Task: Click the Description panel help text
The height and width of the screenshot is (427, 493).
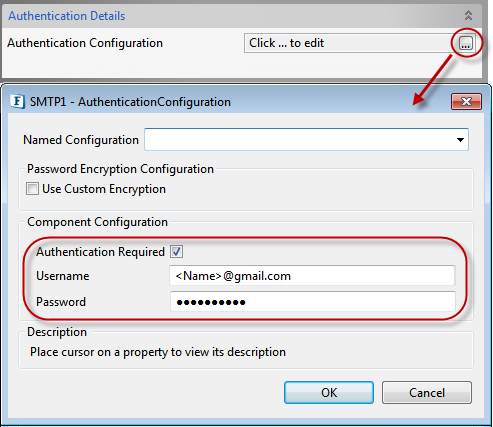Action: 158,352
